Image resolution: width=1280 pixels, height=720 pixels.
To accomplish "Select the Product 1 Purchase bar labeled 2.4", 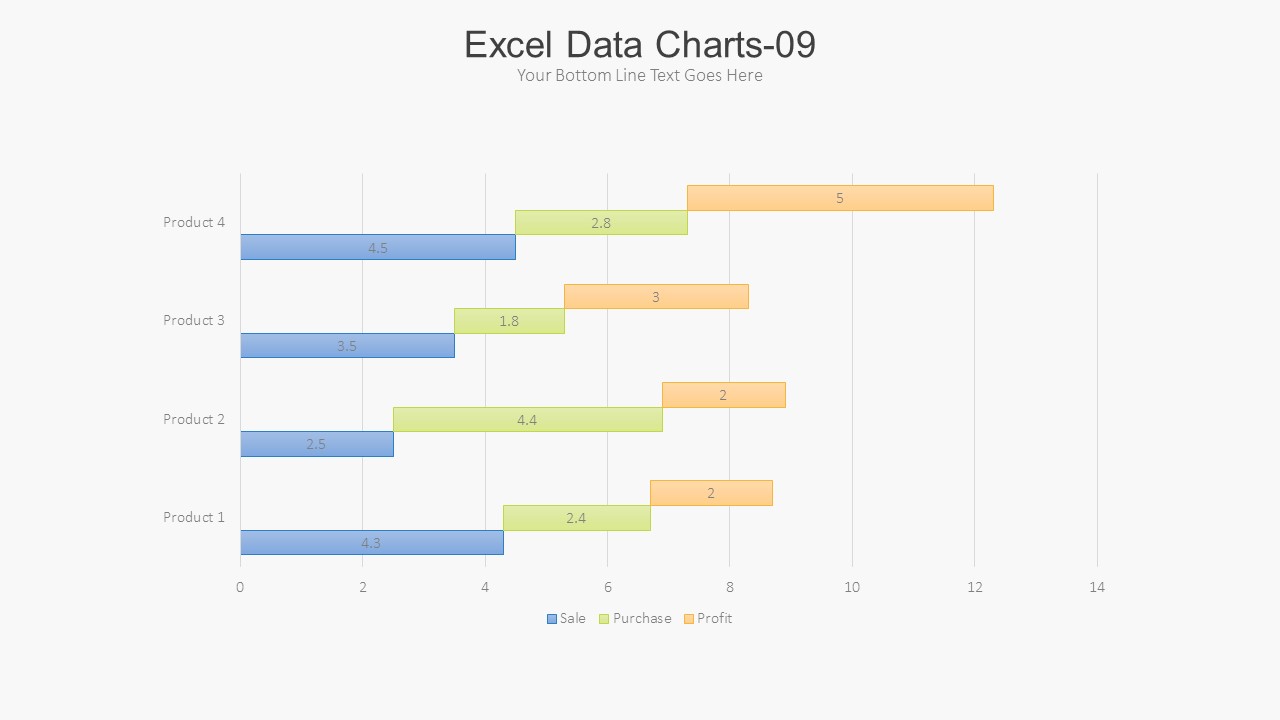I will (x=576, y=518).
